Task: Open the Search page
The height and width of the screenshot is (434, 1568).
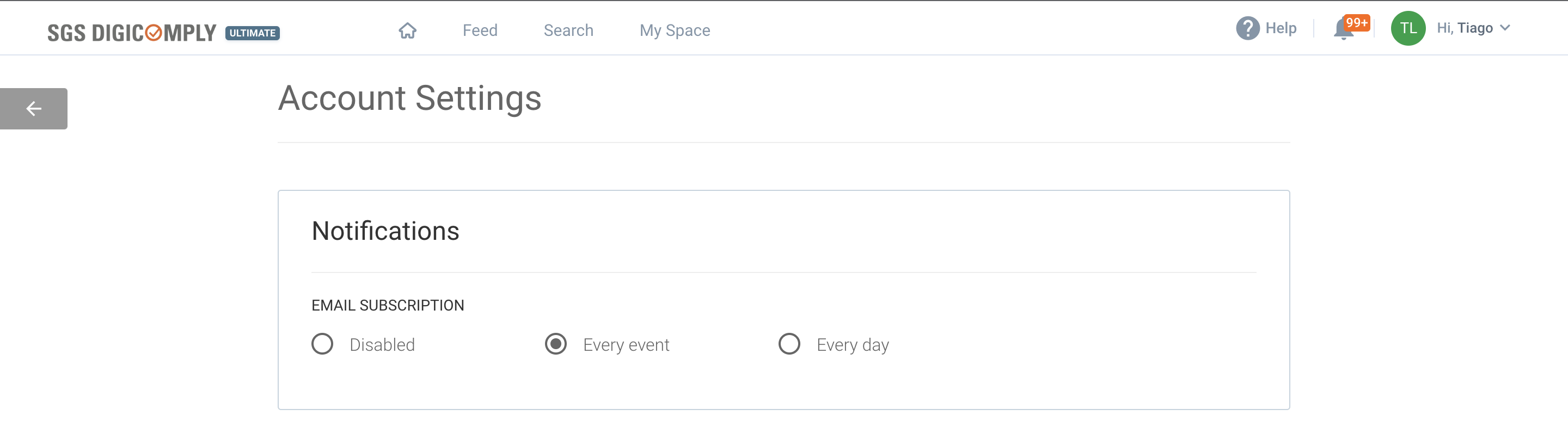Action: pyautogui.click(x=568, y=30)
